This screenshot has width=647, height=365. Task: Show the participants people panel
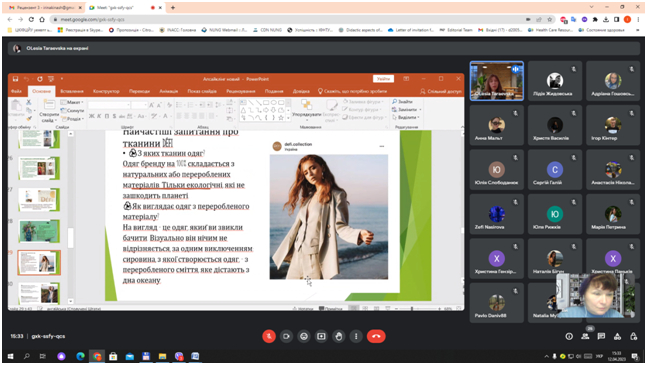(585, 337)
